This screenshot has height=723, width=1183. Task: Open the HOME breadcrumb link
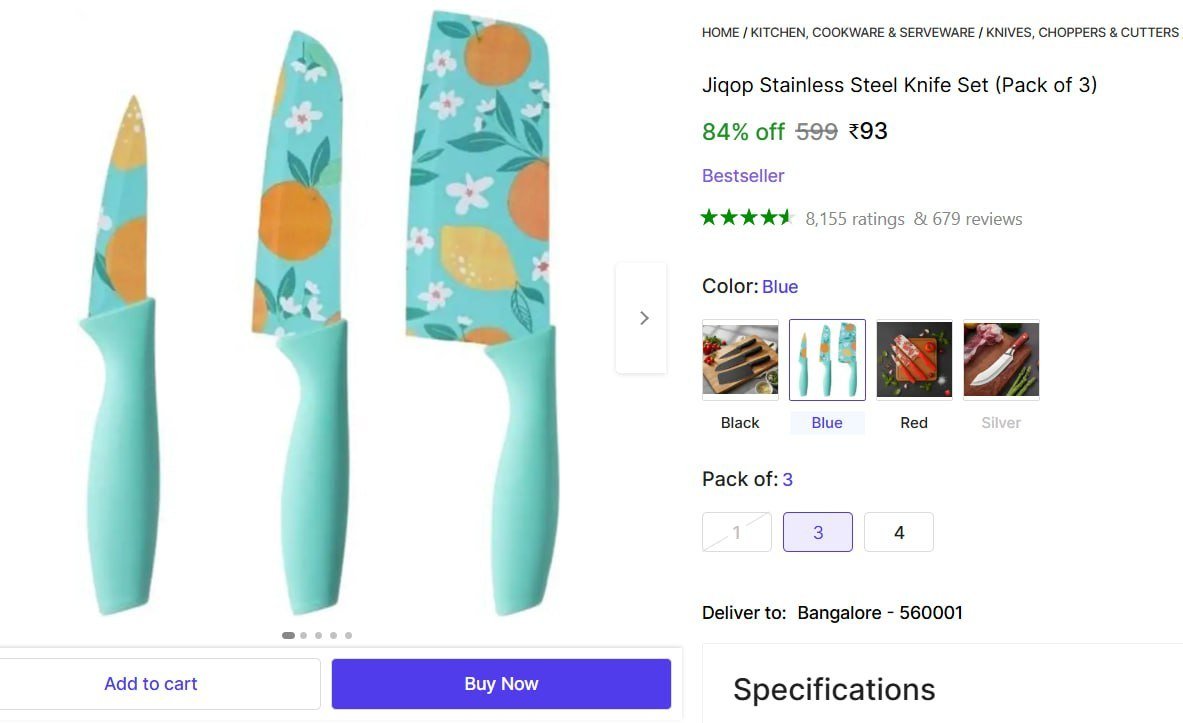click(x=719, y=32)
